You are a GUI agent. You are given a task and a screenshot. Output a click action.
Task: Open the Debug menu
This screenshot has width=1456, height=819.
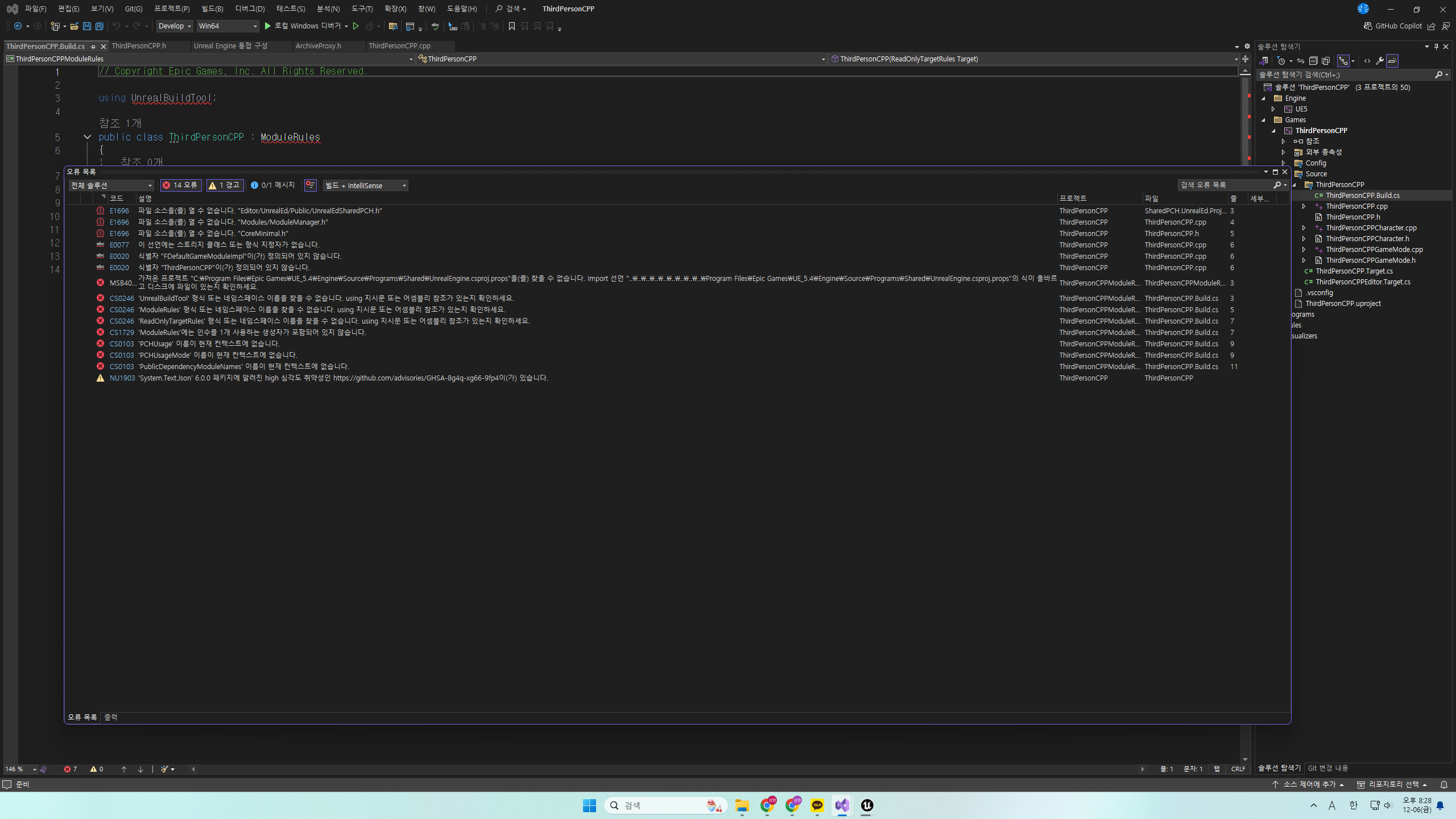pyautogui.click(x=250, y=9)
